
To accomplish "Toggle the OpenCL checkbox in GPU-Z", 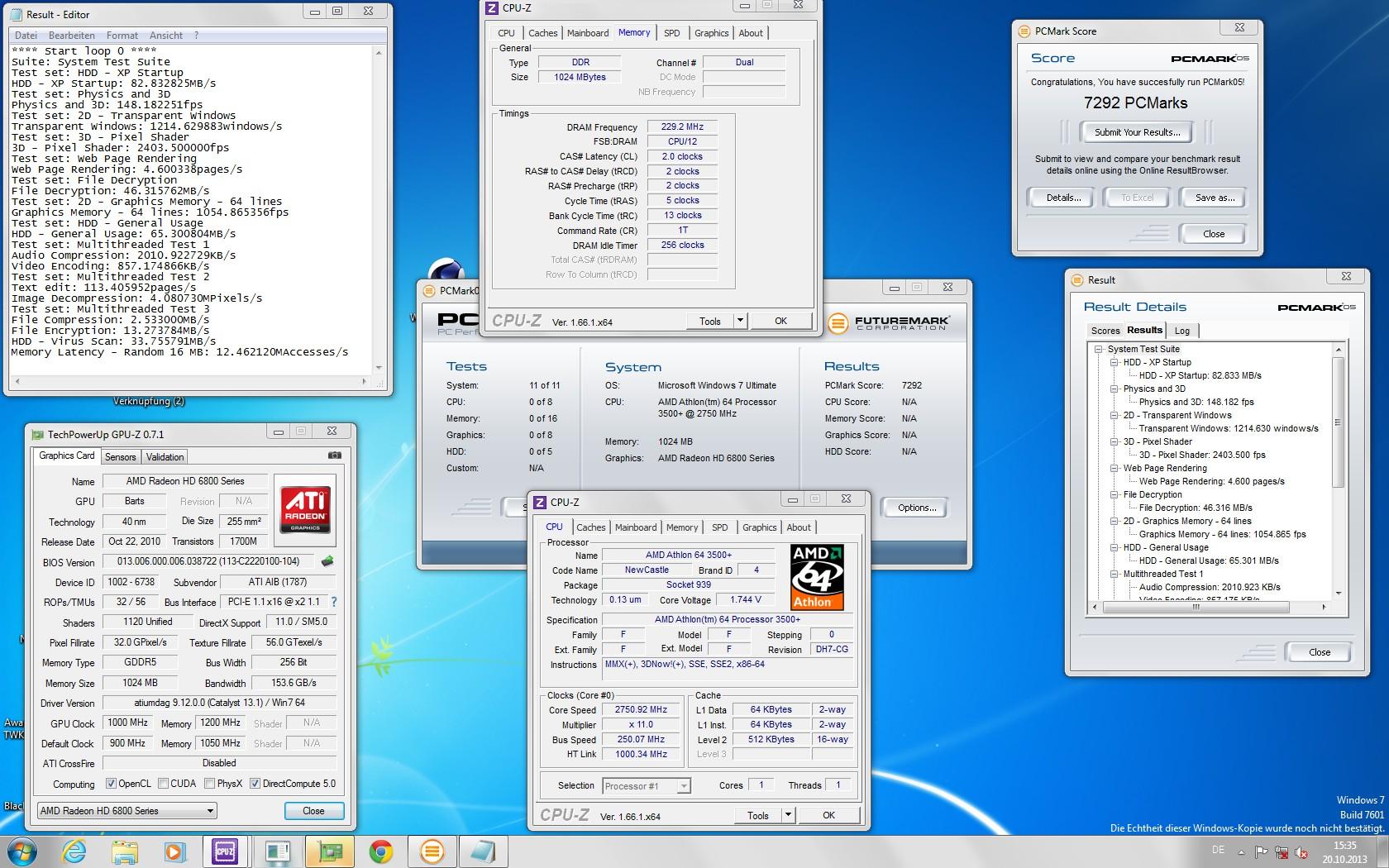I will (x=111, y=784).
